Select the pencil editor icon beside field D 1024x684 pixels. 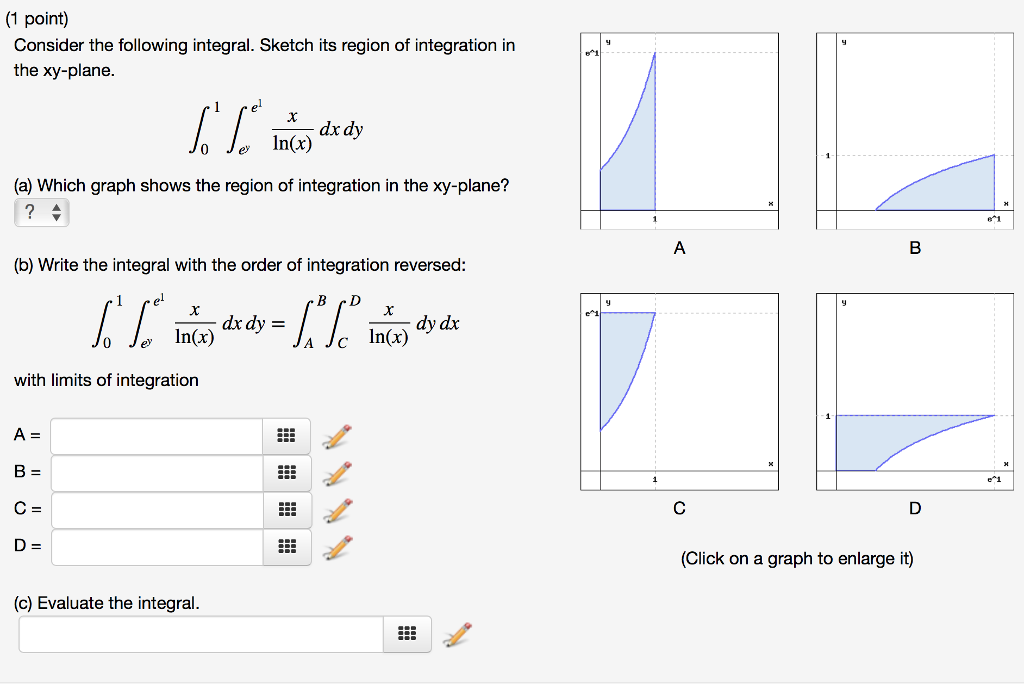(x=337, y=547)
